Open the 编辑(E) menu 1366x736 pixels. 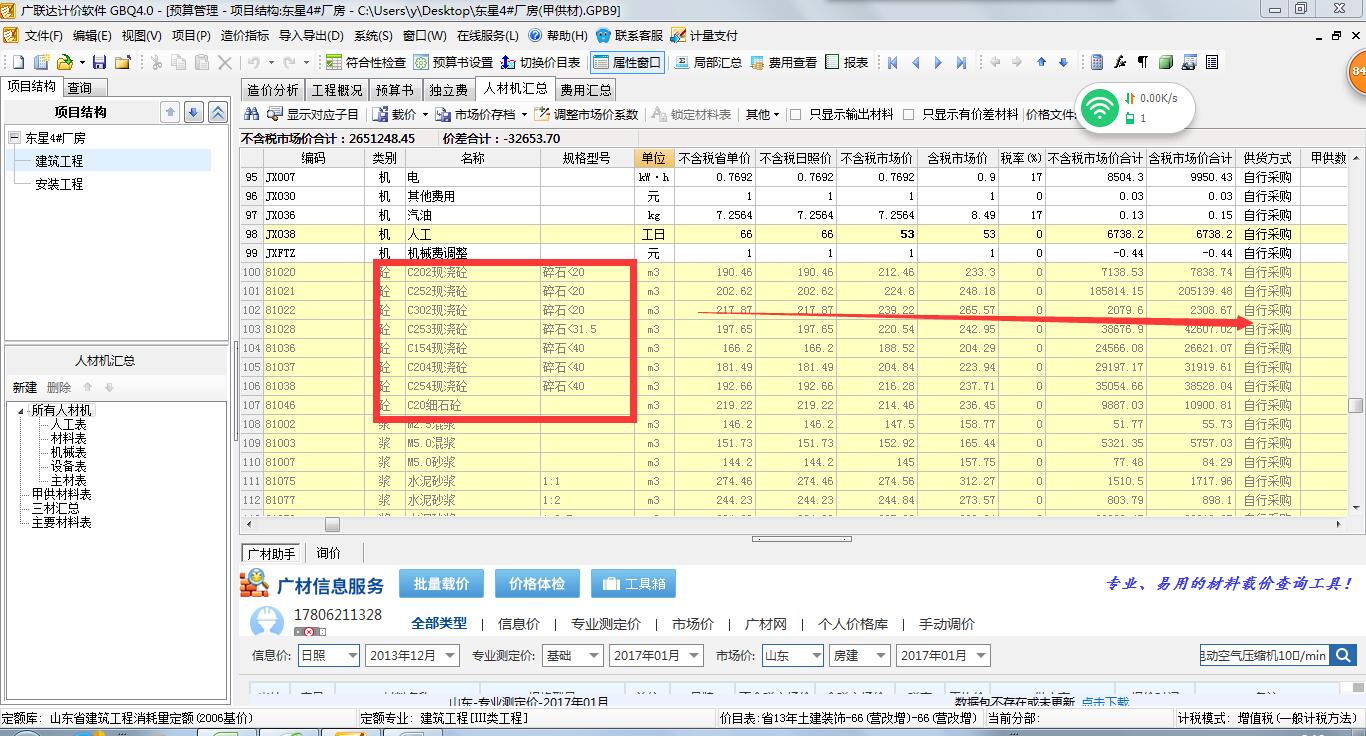[x=93, y=35]
